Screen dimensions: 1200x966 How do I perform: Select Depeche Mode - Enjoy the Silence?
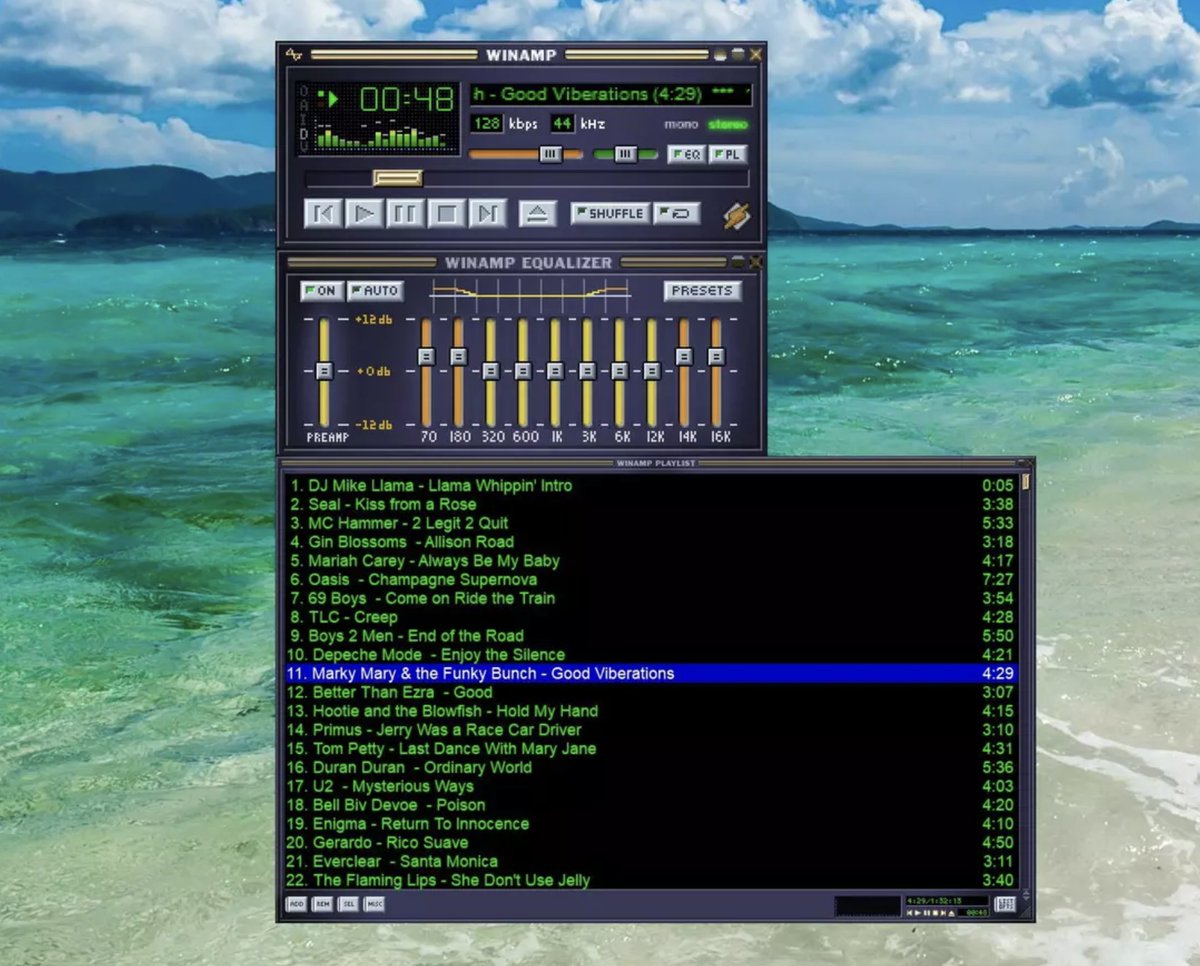pos(651,655)
